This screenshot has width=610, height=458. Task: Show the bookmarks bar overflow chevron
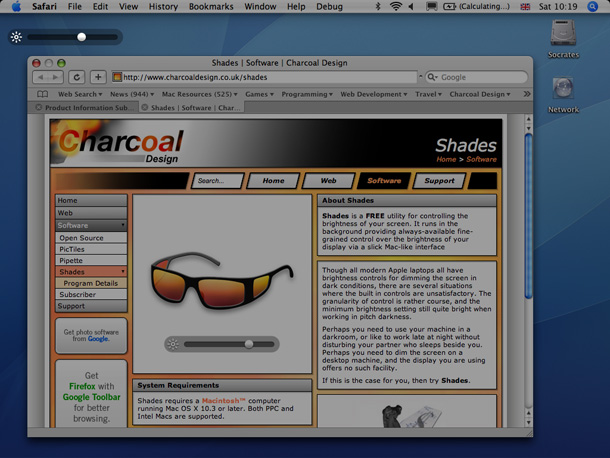tap(527, 94)
